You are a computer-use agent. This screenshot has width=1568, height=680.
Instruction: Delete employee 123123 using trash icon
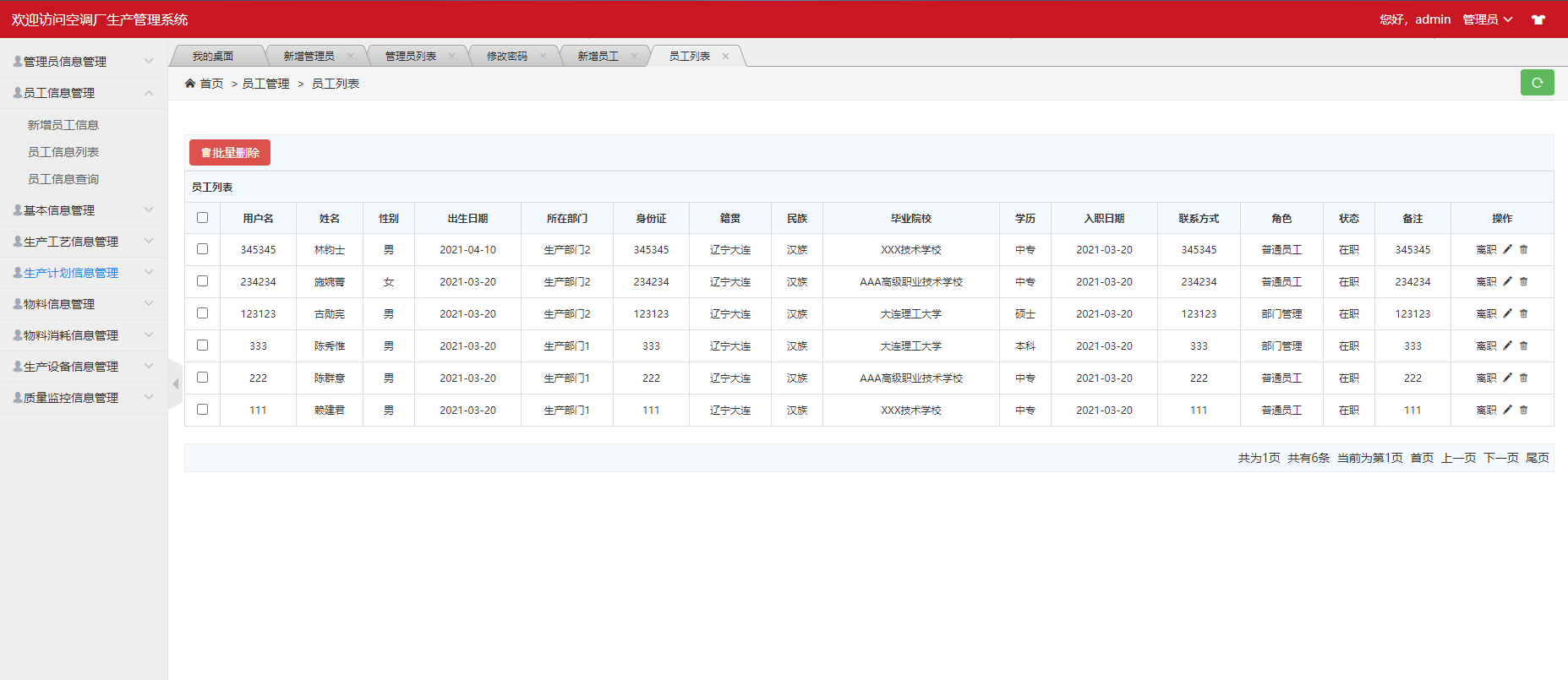coord(1524,313)
